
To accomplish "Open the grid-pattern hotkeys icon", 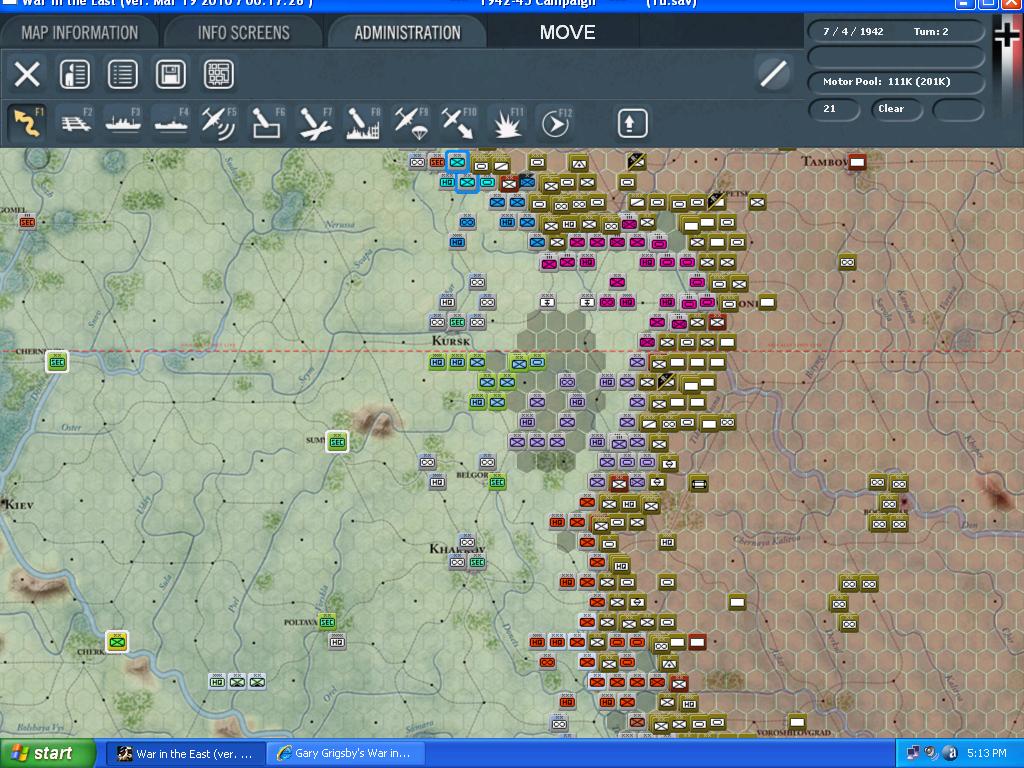I will tap(219, 74).
